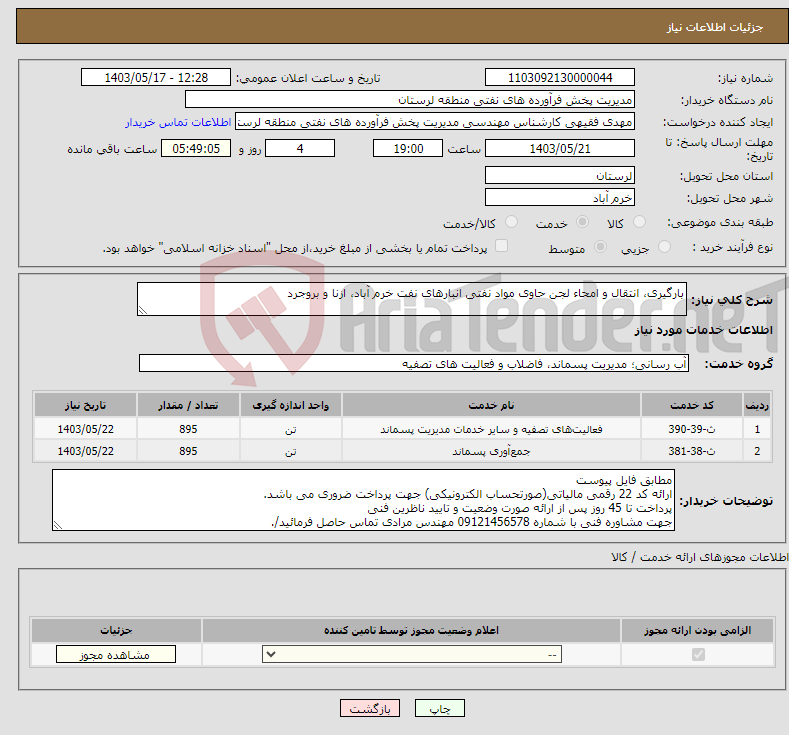Click the اطلاعات خدمات مورد نیاز heading
Screen dimensions: 789x735
[x=703, y=330]
